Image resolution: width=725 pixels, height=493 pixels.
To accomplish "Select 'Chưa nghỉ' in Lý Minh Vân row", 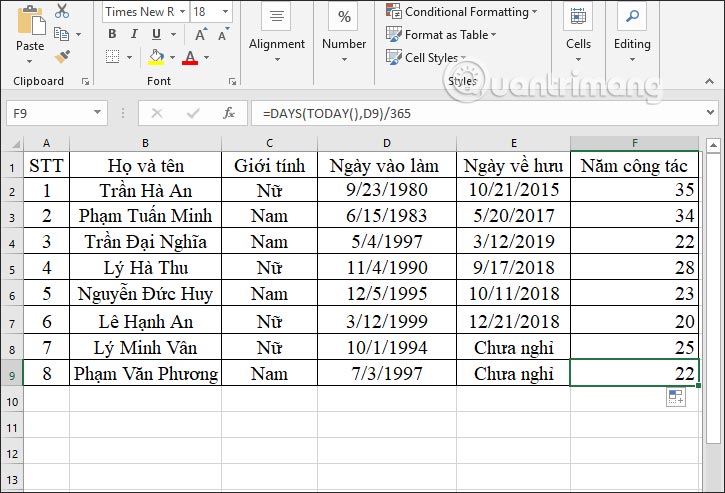I will click(513, 347).
